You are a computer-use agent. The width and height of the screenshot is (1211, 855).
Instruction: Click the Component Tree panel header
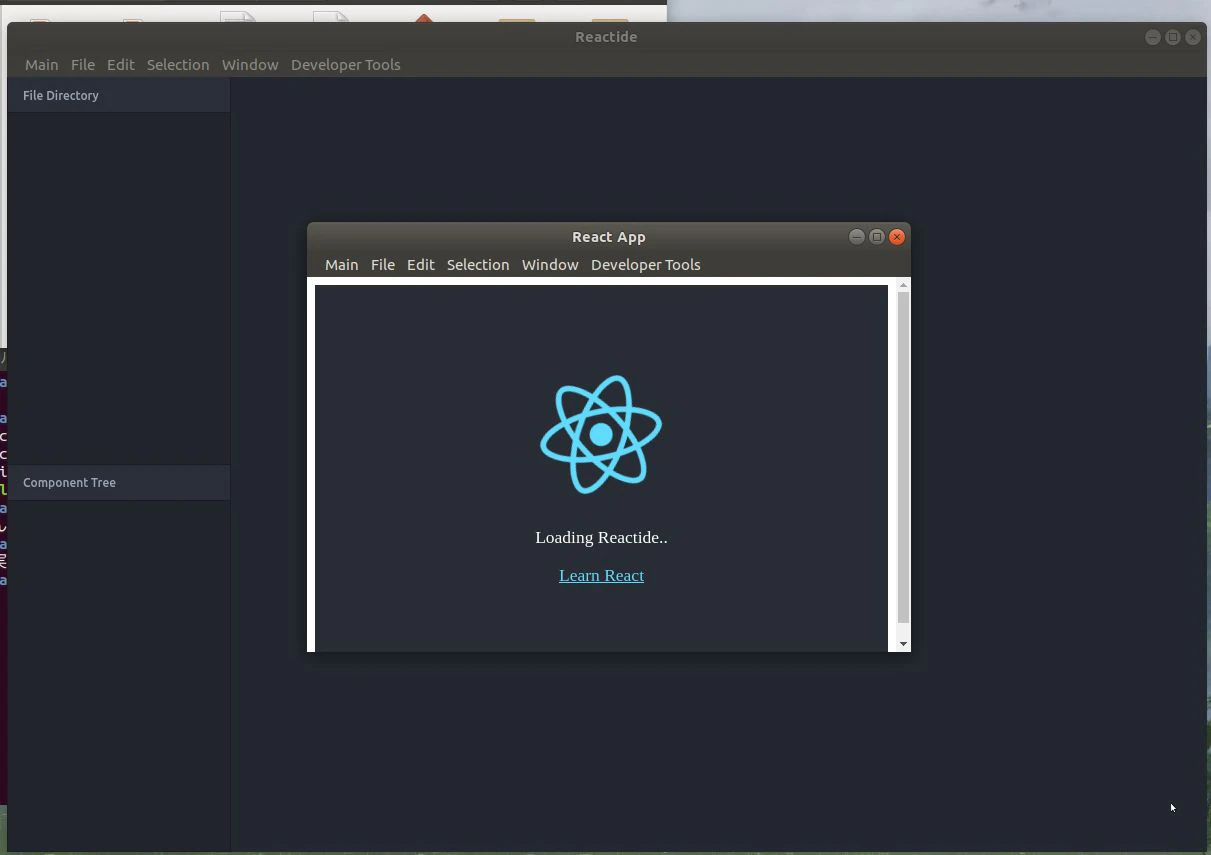click(119, 483)
